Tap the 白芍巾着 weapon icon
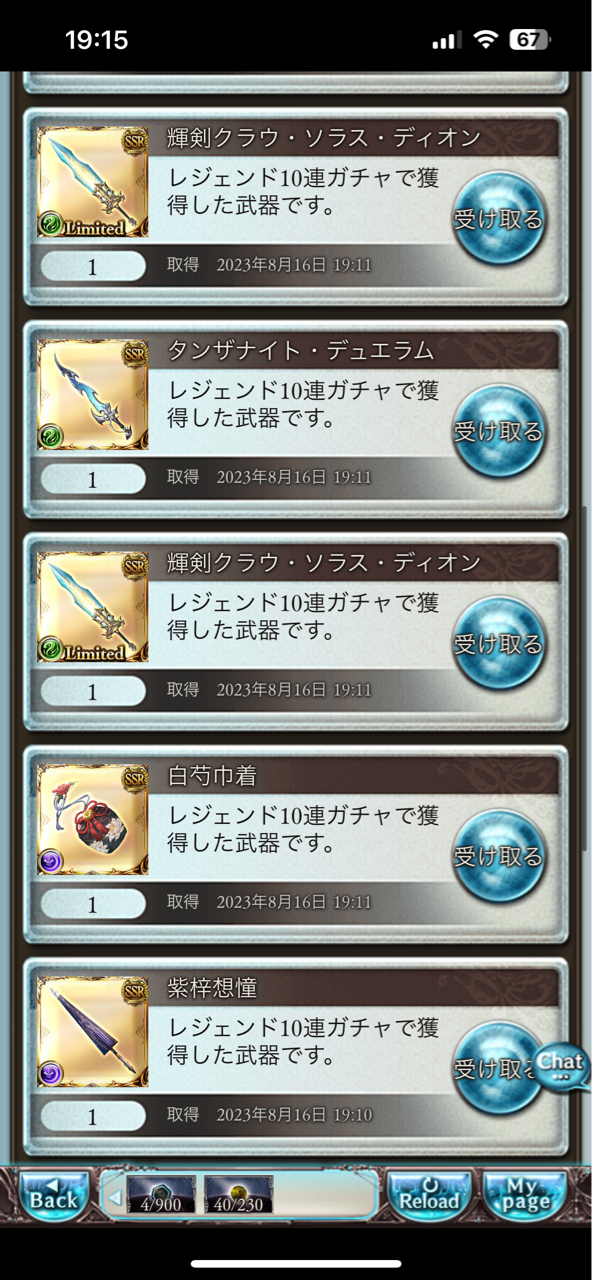This screenshot has height=1280, width=592. tap(93, 819)
